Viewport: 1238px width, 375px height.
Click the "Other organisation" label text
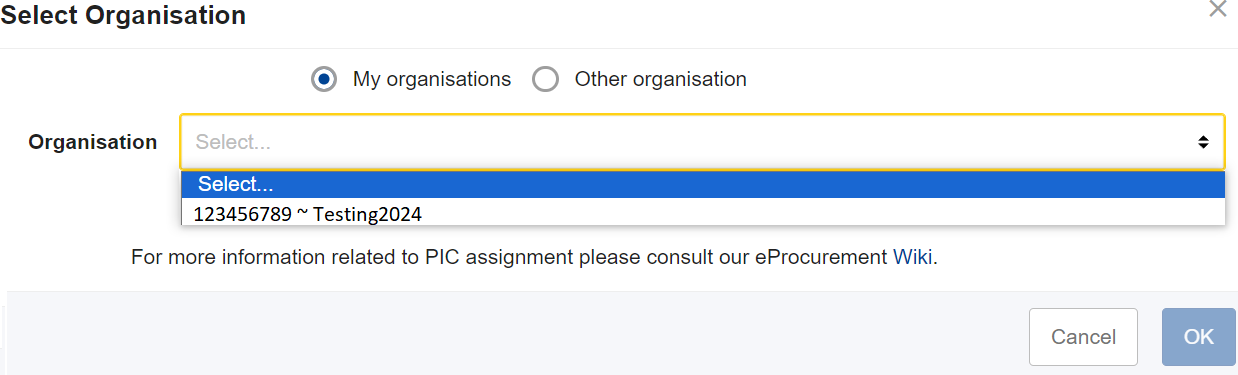tap(660, 79)
